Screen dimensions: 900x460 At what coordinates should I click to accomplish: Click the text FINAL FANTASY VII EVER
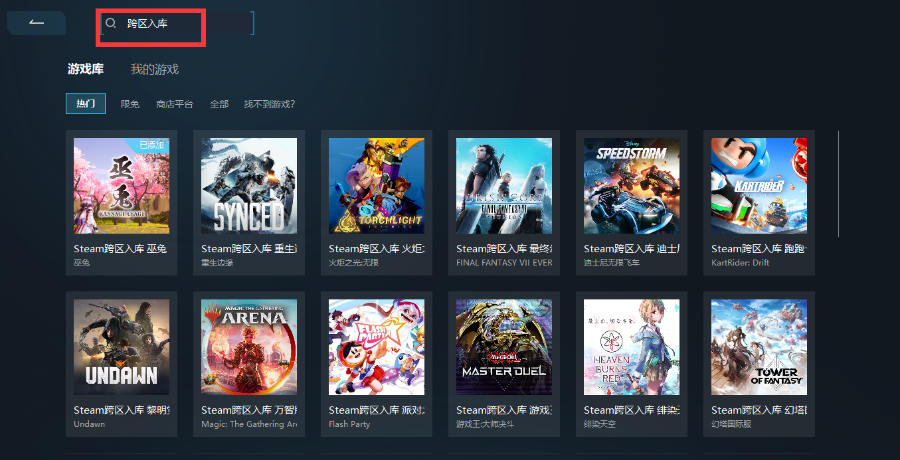click(504, 262)
